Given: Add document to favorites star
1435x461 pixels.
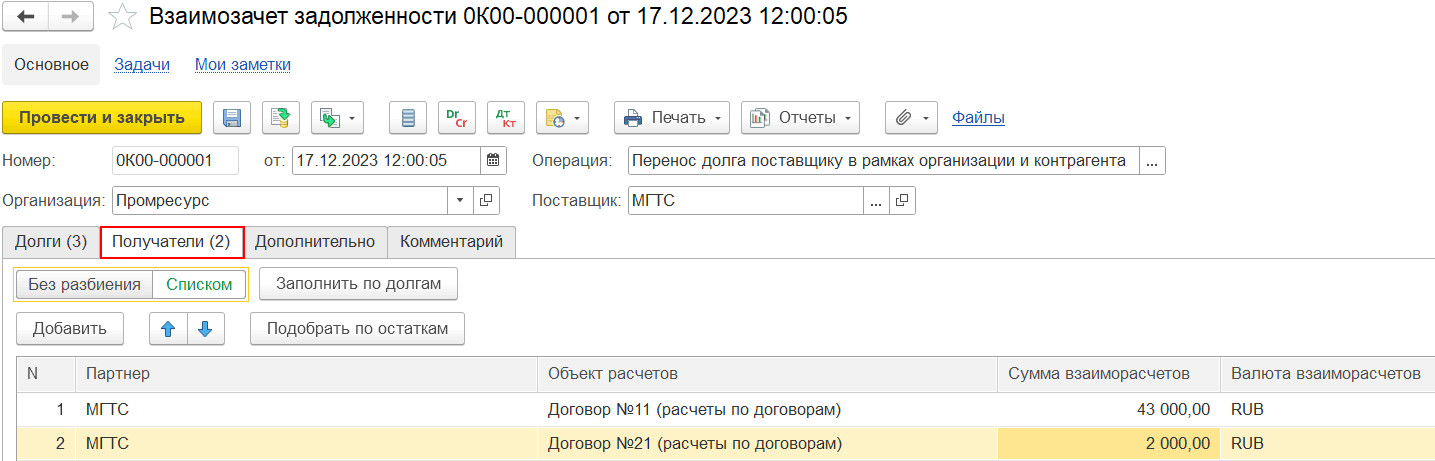Looking at the screenshot, I should point(122,17).
